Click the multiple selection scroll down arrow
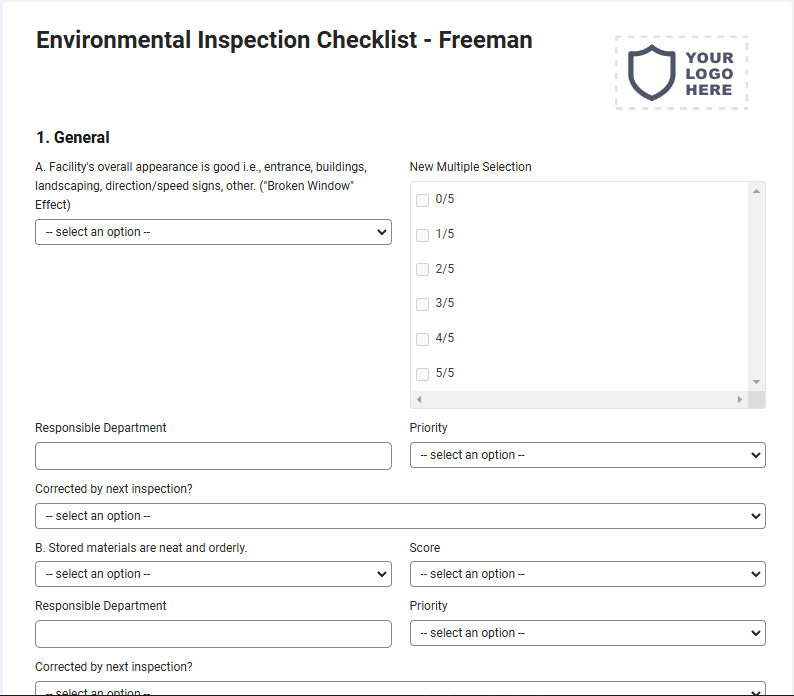This screenshot has height=696, width=794. [x=756, y=382]
